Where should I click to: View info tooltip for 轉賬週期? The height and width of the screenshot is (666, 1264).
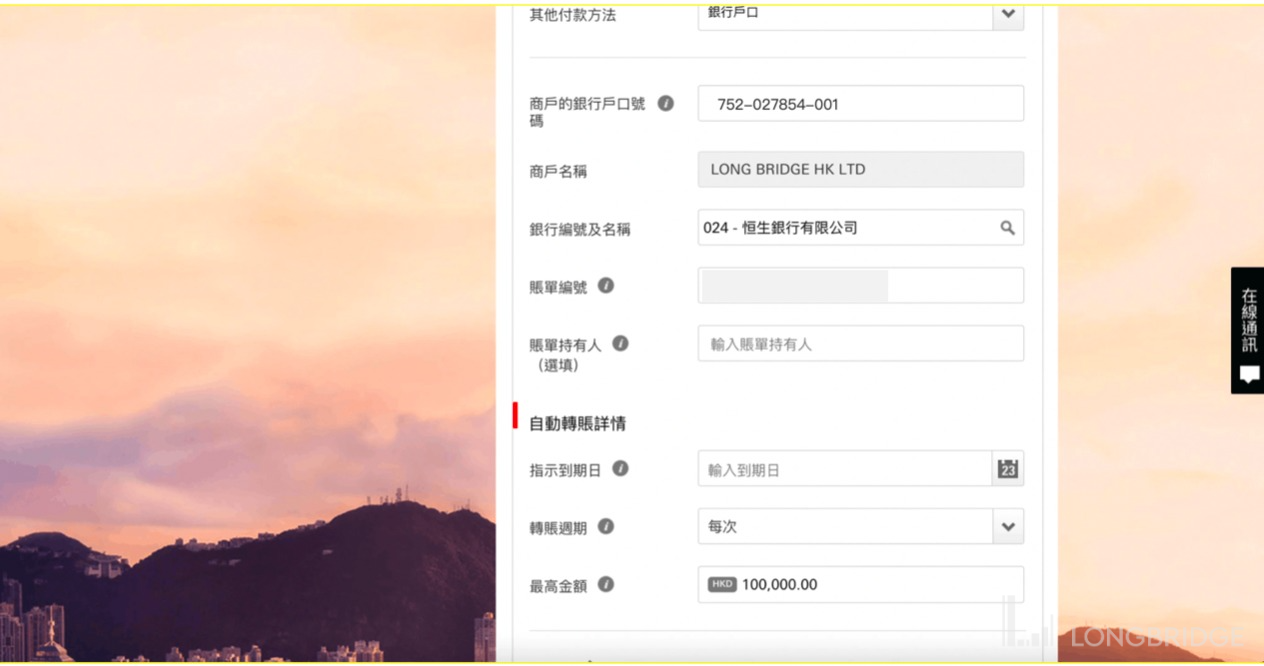tap(606, 527)
